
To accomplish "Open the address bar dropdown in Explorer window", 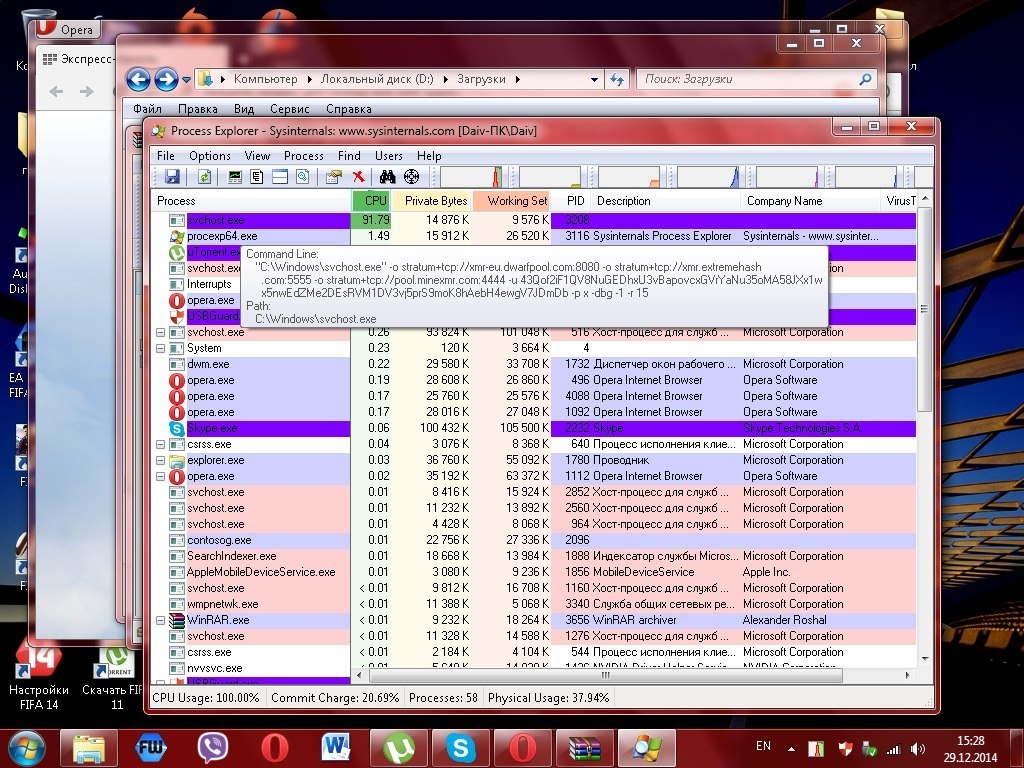I will [594, 80].
